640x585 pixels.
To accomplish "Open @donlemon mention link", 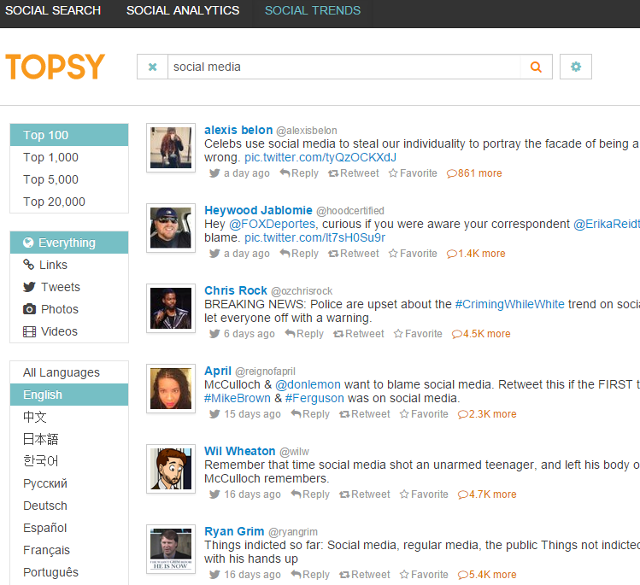I will (x=308, y=385).
